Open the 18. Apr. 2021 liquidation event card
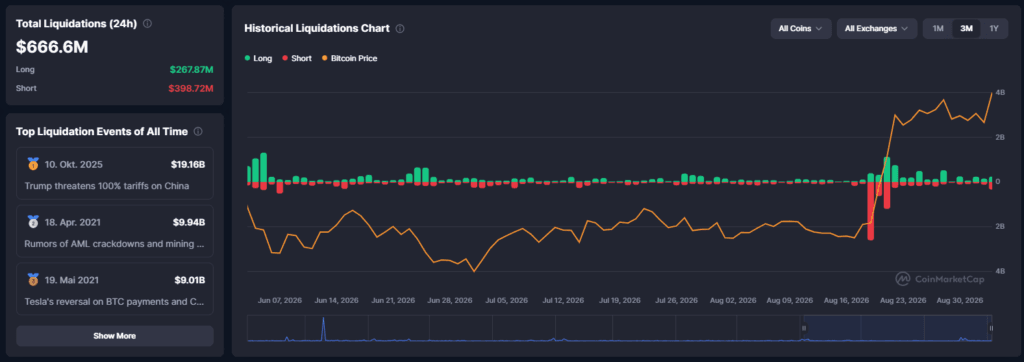The image size is (1024, 362). click(x=115, y=232)
